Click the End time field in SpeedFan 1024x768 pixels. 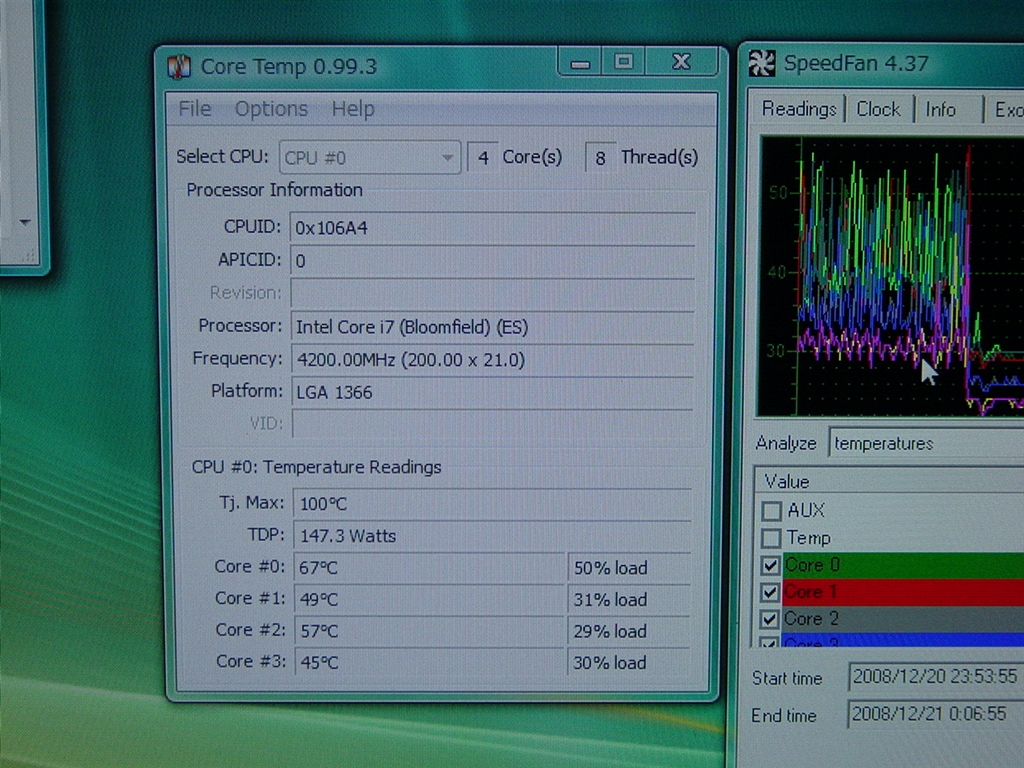(936, 714)
